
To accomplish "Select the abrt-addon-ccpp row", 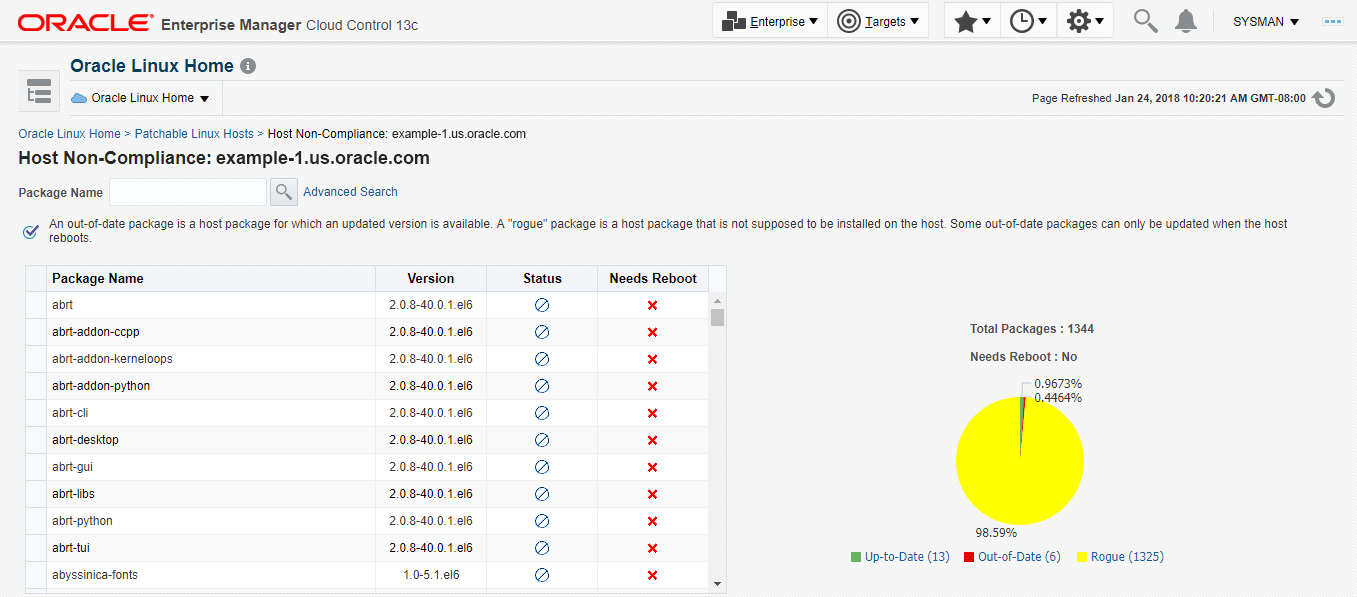I will [367, 332].
